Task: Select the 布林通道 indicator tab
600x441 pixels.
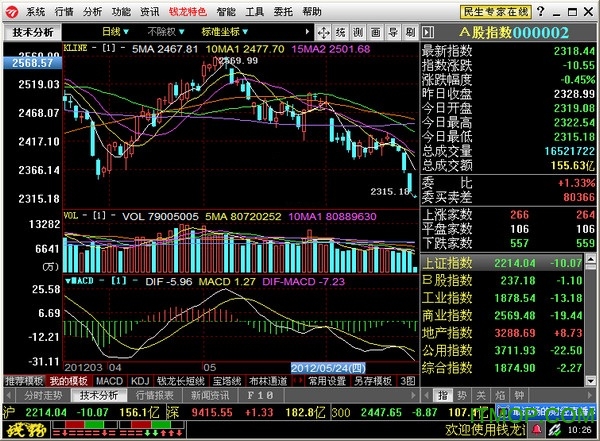Action: click(265, 381)
